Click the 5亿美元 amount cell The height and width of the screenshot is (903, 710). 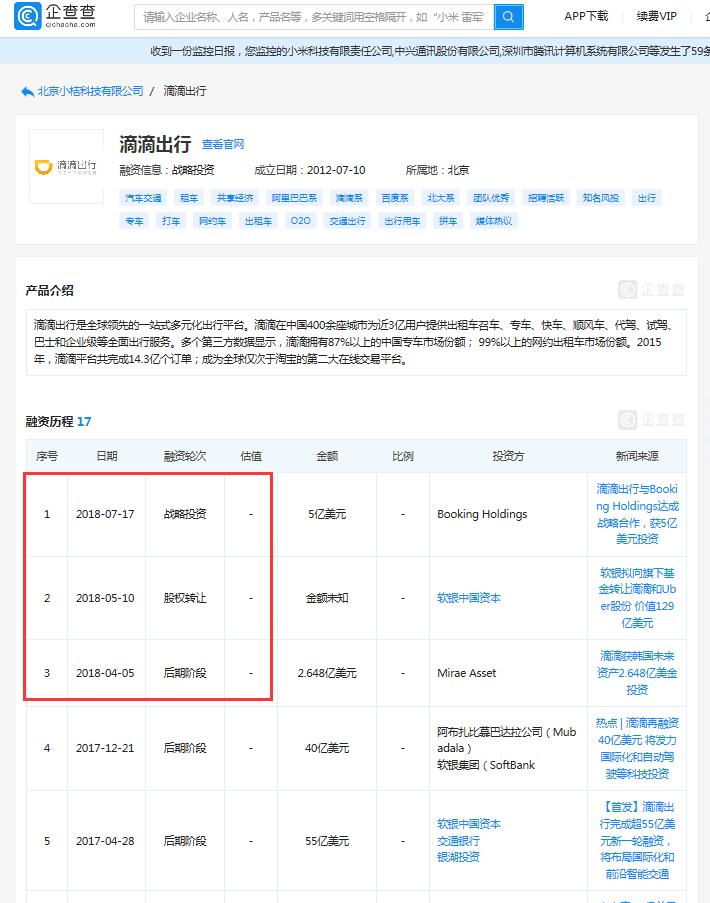pyautogui.click(x=327, y=514)
